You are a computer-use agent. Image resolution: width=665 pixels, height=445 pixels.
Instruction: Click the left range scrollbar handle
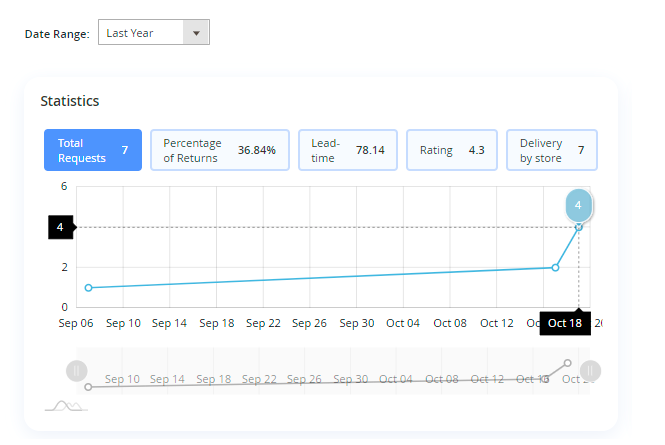[x=77, y=371]
